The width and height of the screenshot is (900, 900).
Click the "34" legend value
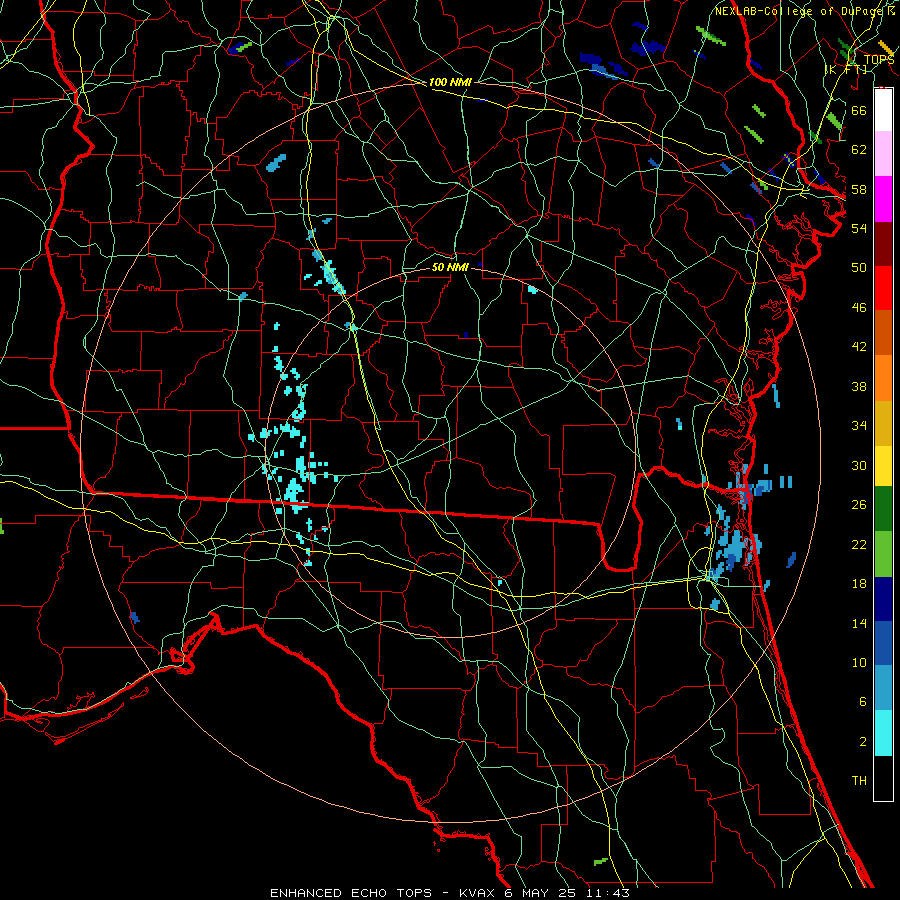[859, 426]
